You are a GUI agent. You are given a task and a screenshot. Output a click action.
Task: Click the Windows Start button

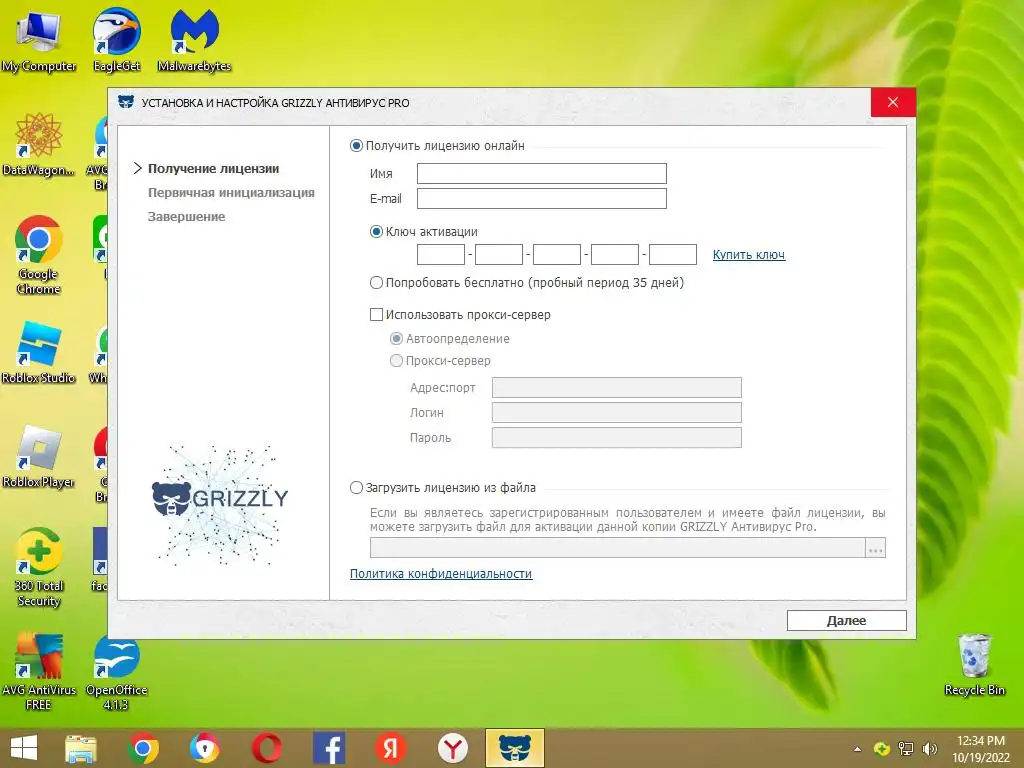(24, 748)
